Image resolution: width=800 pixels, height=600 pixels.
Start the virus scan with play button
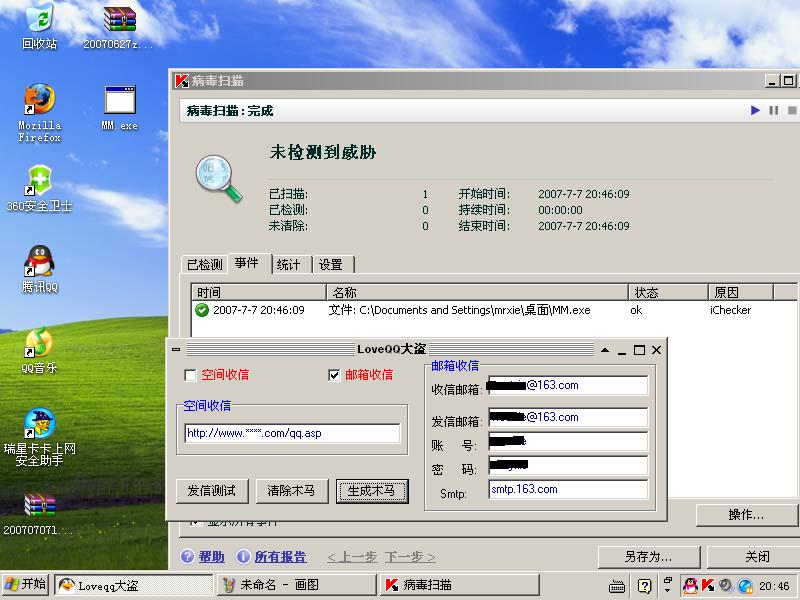(755, 110)
